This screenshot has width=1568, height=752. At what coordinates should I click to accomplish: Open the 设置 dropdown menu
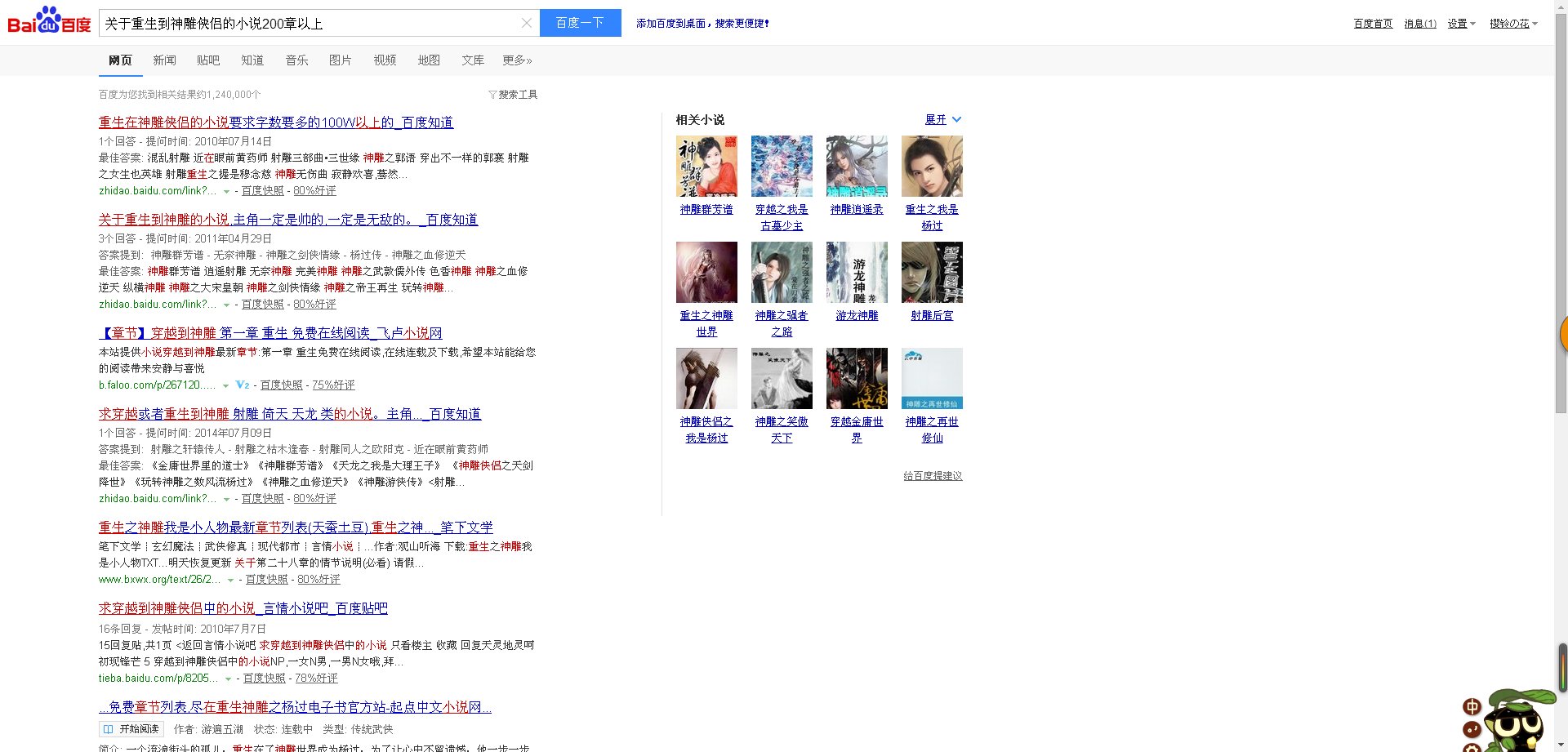[x=1461, y=24]
